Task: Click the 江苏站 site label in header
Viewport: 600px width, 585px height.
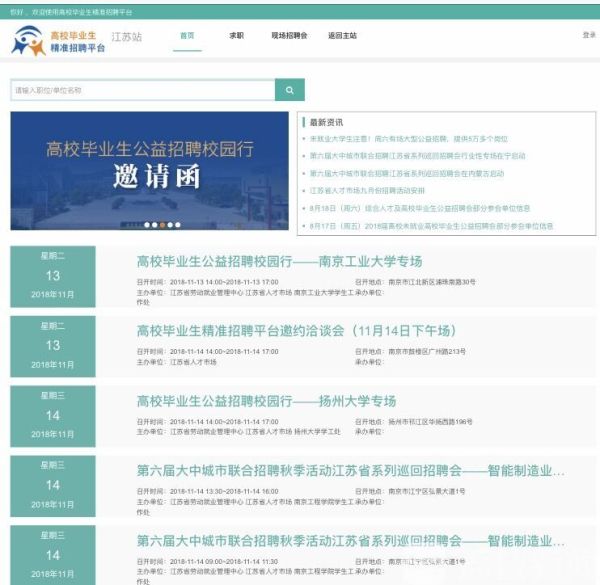Action: pos(126,37)
